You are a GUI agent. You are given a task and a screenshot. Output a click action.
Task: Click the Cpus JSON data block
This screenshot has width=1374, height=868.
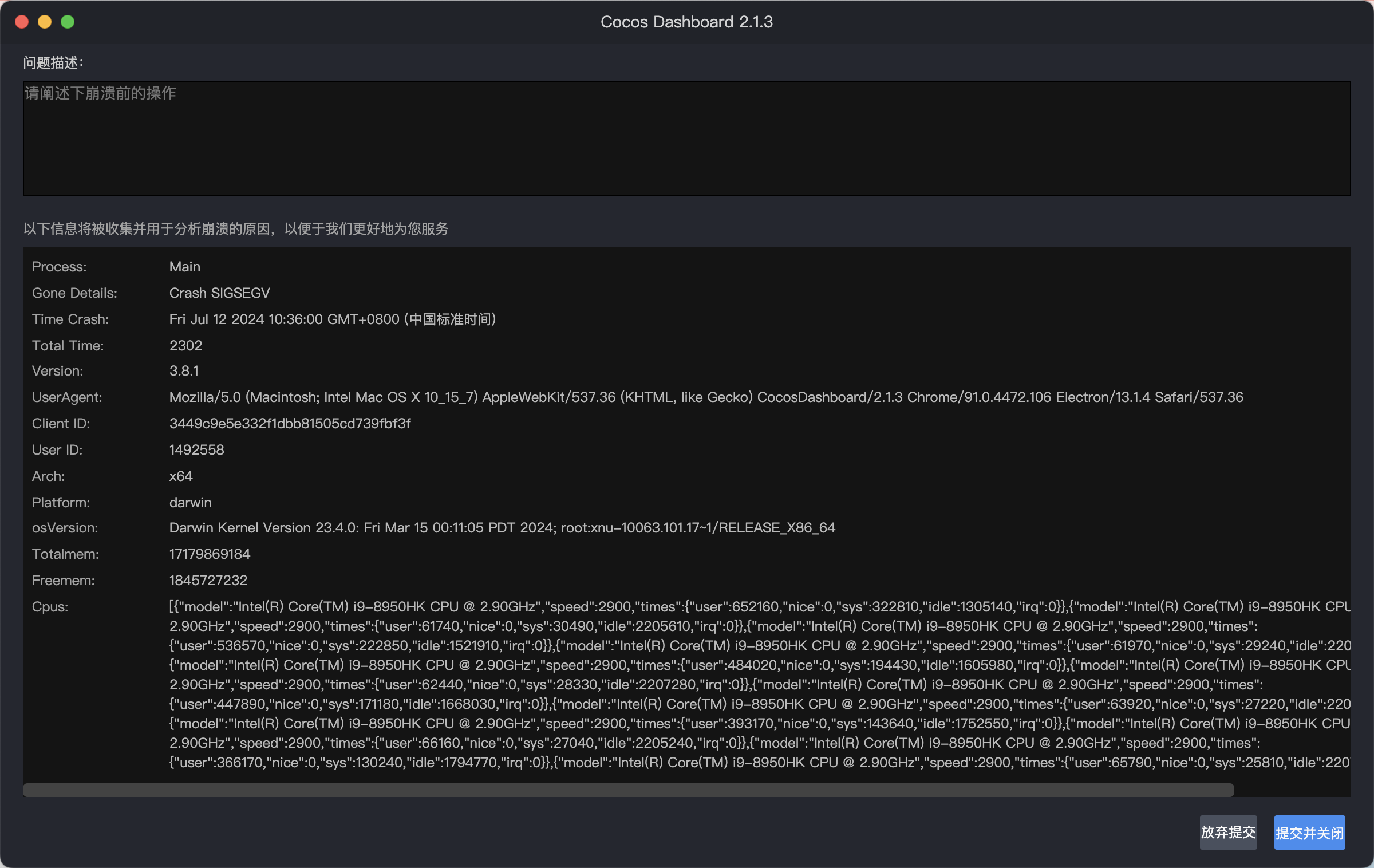click(x=759, y=685)
